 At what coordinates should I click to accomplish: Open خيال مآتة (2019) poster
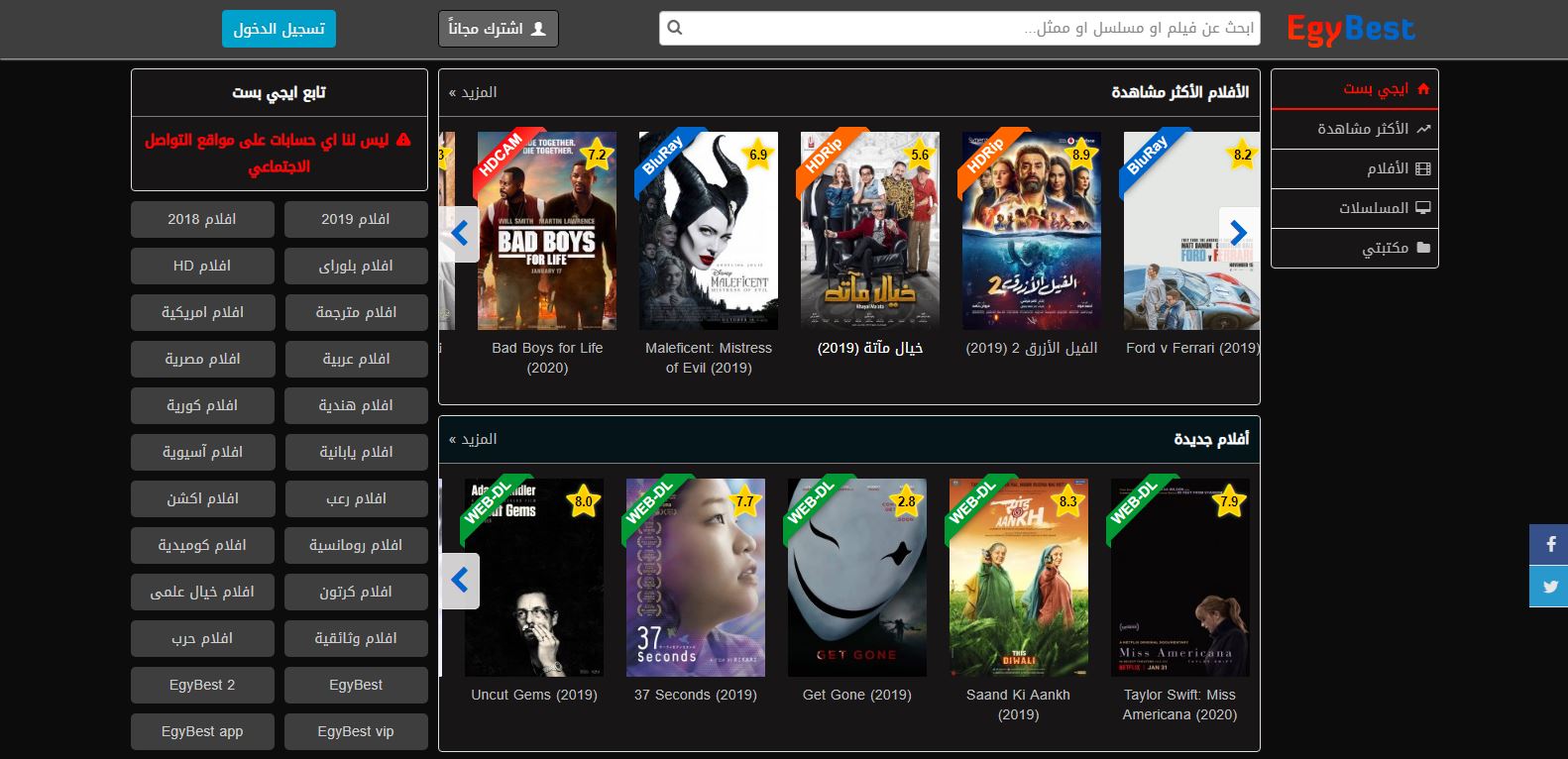(x=870, y=231)
